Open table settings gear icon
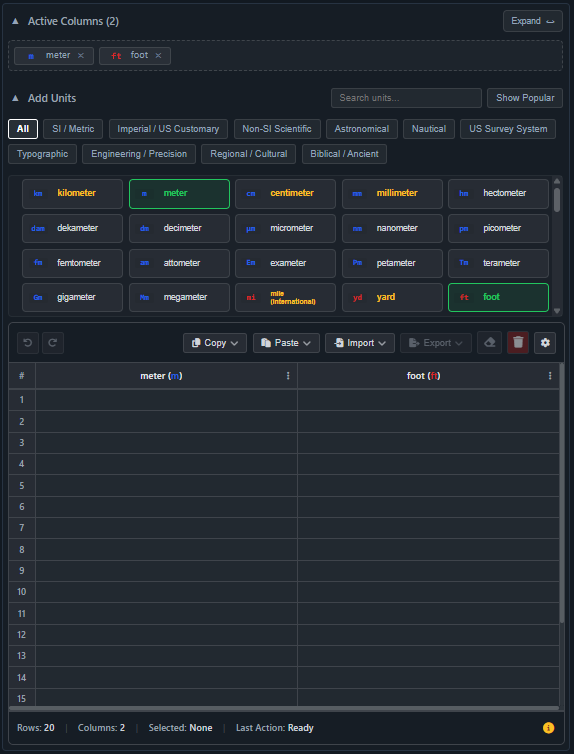Screen dimensions: 574x754 pyautogui.click(x=545, y=343)
